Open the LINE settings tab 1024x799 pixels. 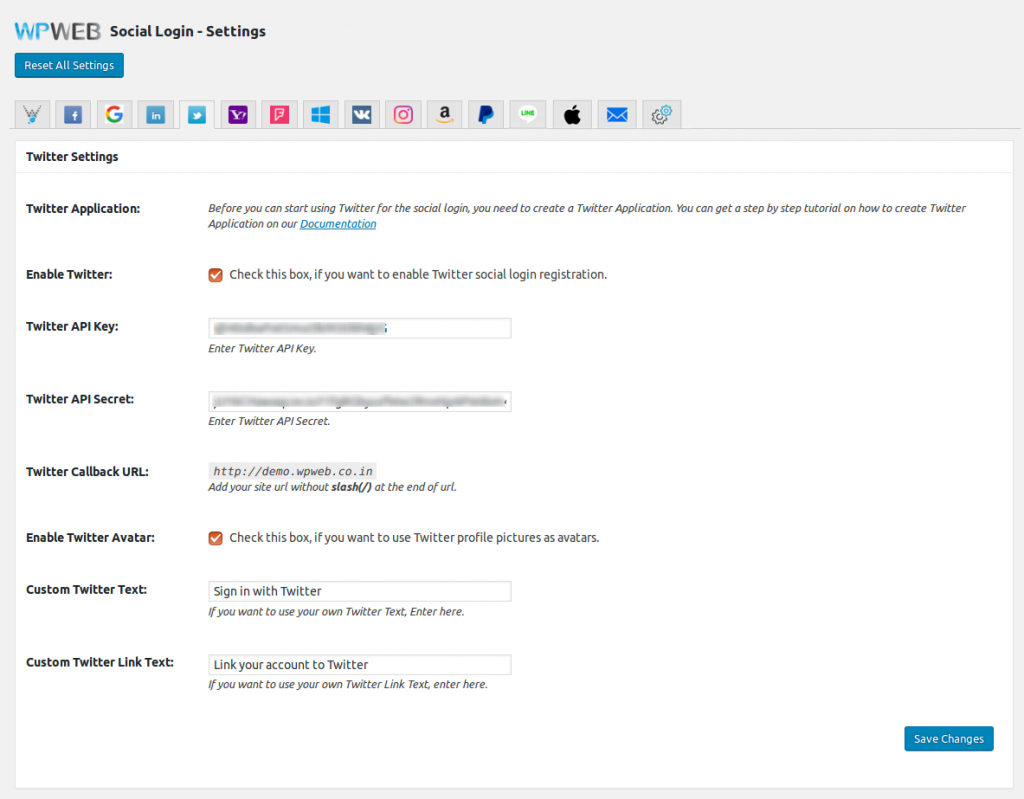point(527,115)
